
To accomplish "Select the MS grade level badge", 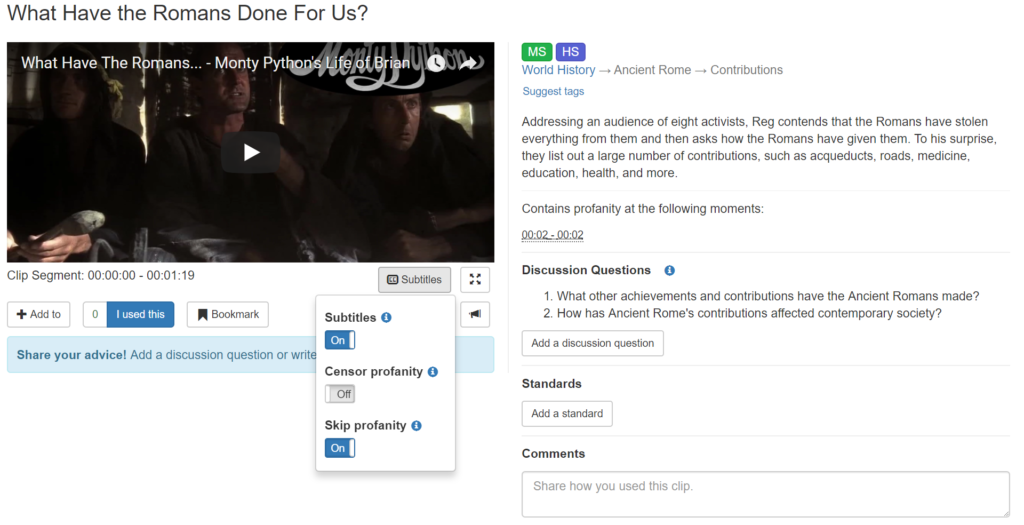I will pos(537,52).
